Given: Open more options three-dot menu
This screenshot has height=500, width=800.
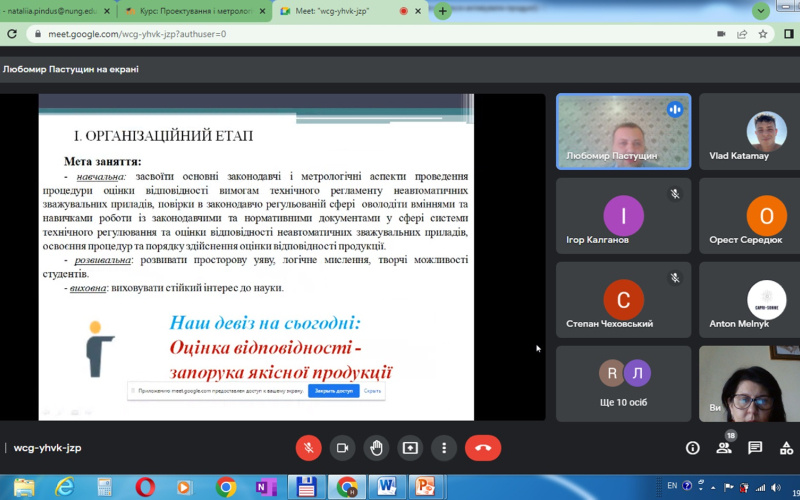Looking at the screenshot, I should pyautogui.click(x=444, y=448).
